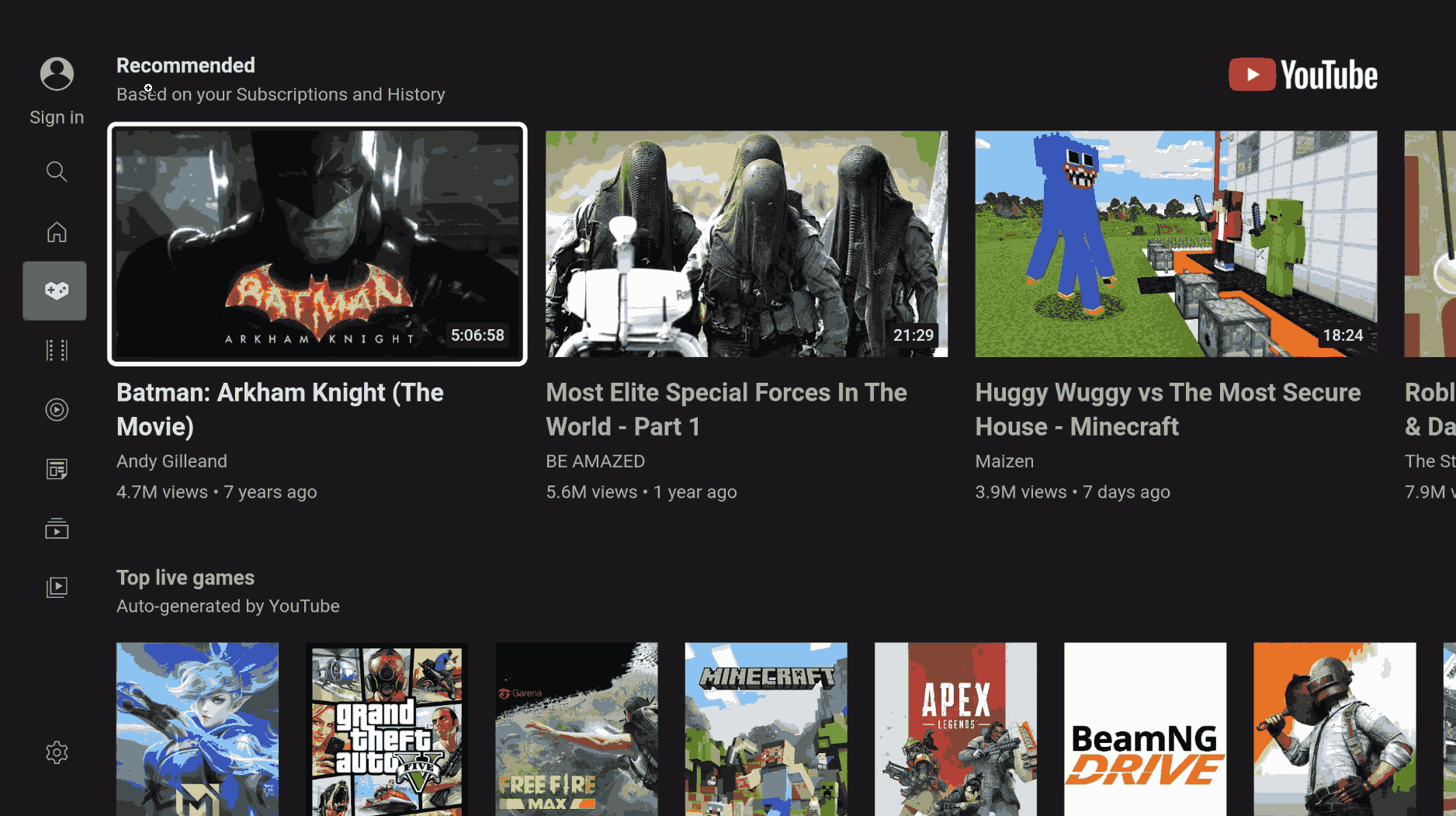Click channel name 'Maizen'
This screenshot has width=1456, height=816.
coord(1004,461)
